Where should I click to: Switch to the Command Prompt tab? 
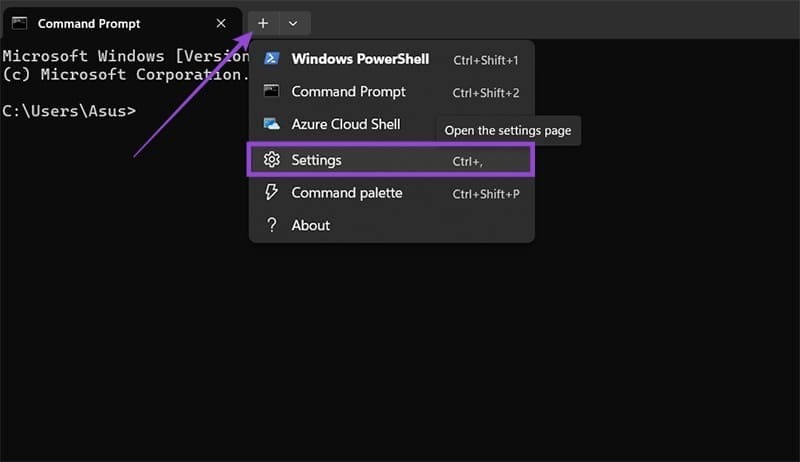[x=90, y=23]
